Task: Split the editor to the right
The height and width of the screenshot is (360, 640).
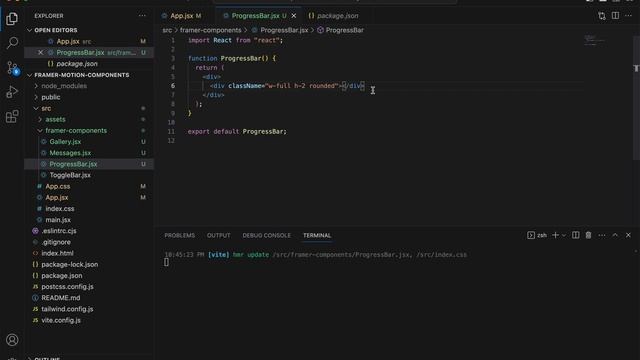Action: [615, 16]
